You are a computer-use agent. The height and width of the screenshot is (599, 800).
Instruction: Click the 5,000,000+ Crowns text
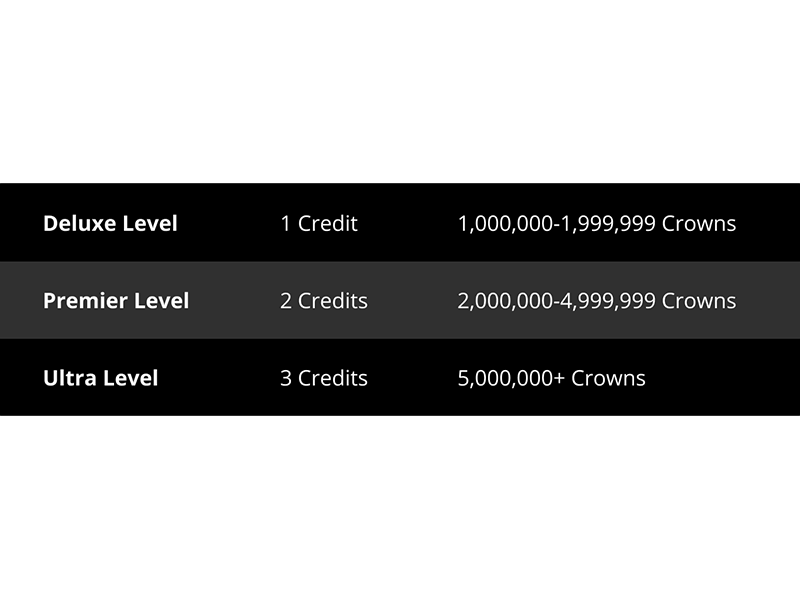coord(552,379)
